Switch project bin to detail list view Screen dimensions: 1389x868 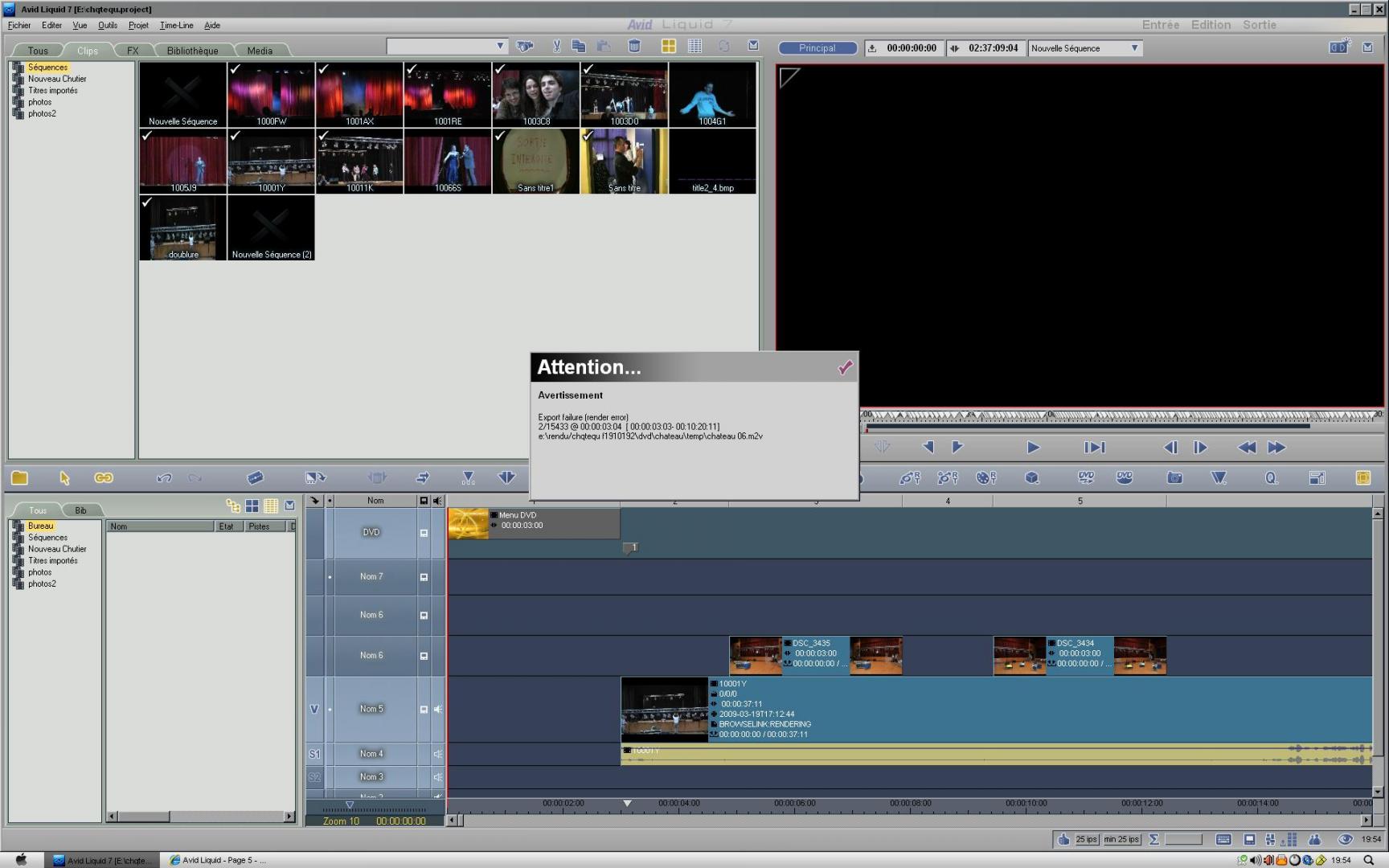[x=694, y=47]
